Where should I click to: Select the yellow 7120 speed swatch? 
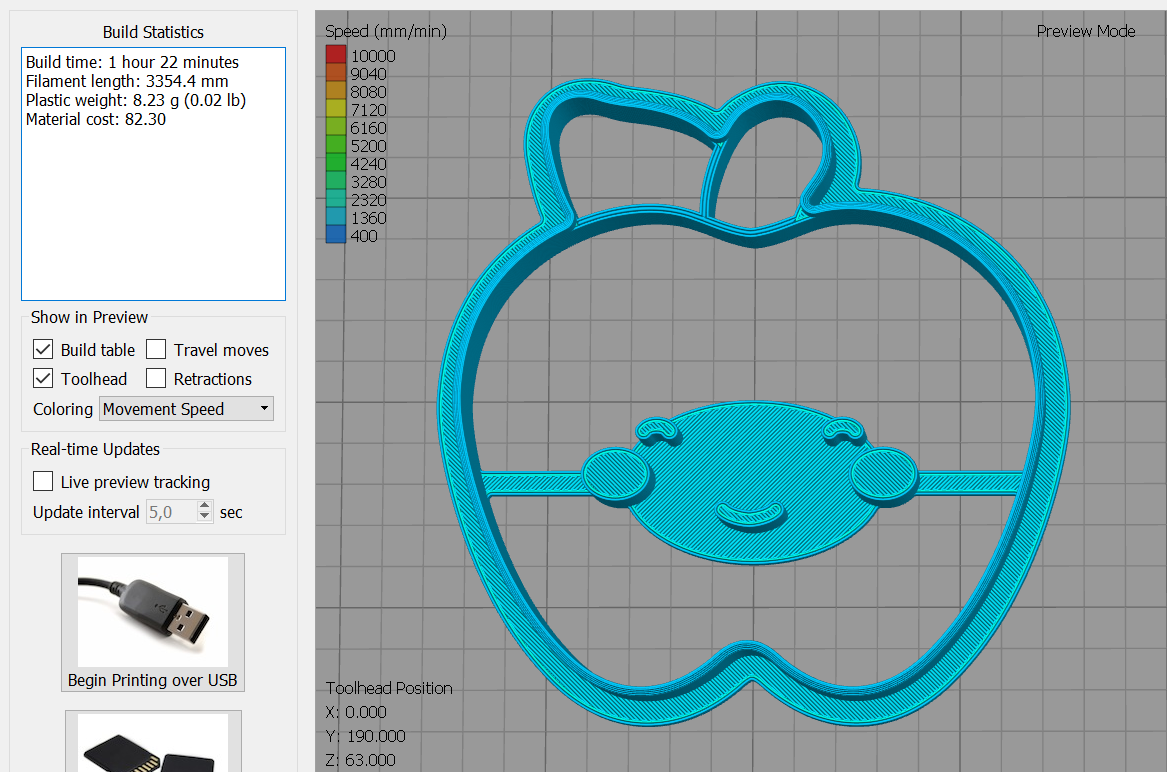[x=335, y=110]
